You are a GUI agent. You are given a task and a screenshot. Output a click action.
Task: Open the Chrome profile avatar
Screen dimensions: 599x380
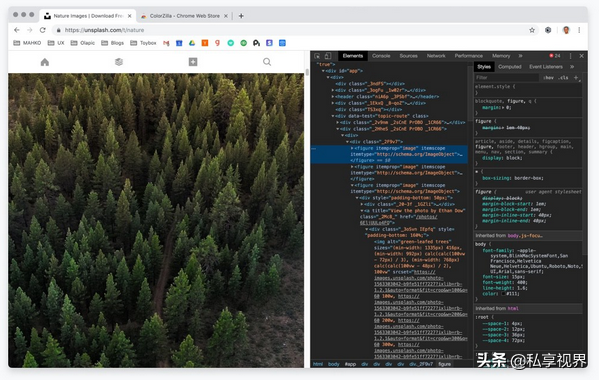566,30
